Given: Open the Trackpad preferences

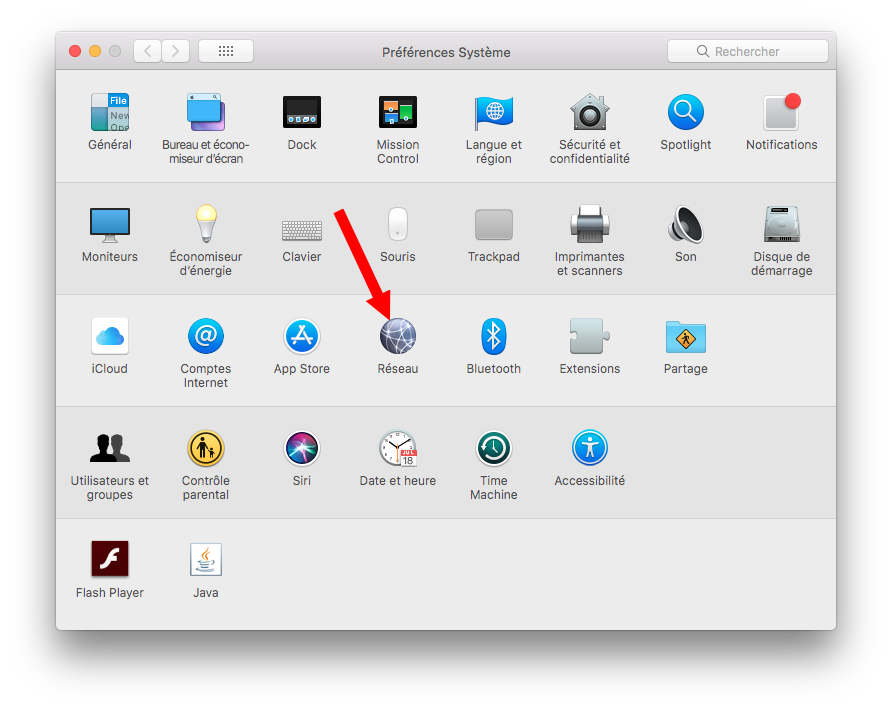Looking at the screenshot, I should click(494, 224).
